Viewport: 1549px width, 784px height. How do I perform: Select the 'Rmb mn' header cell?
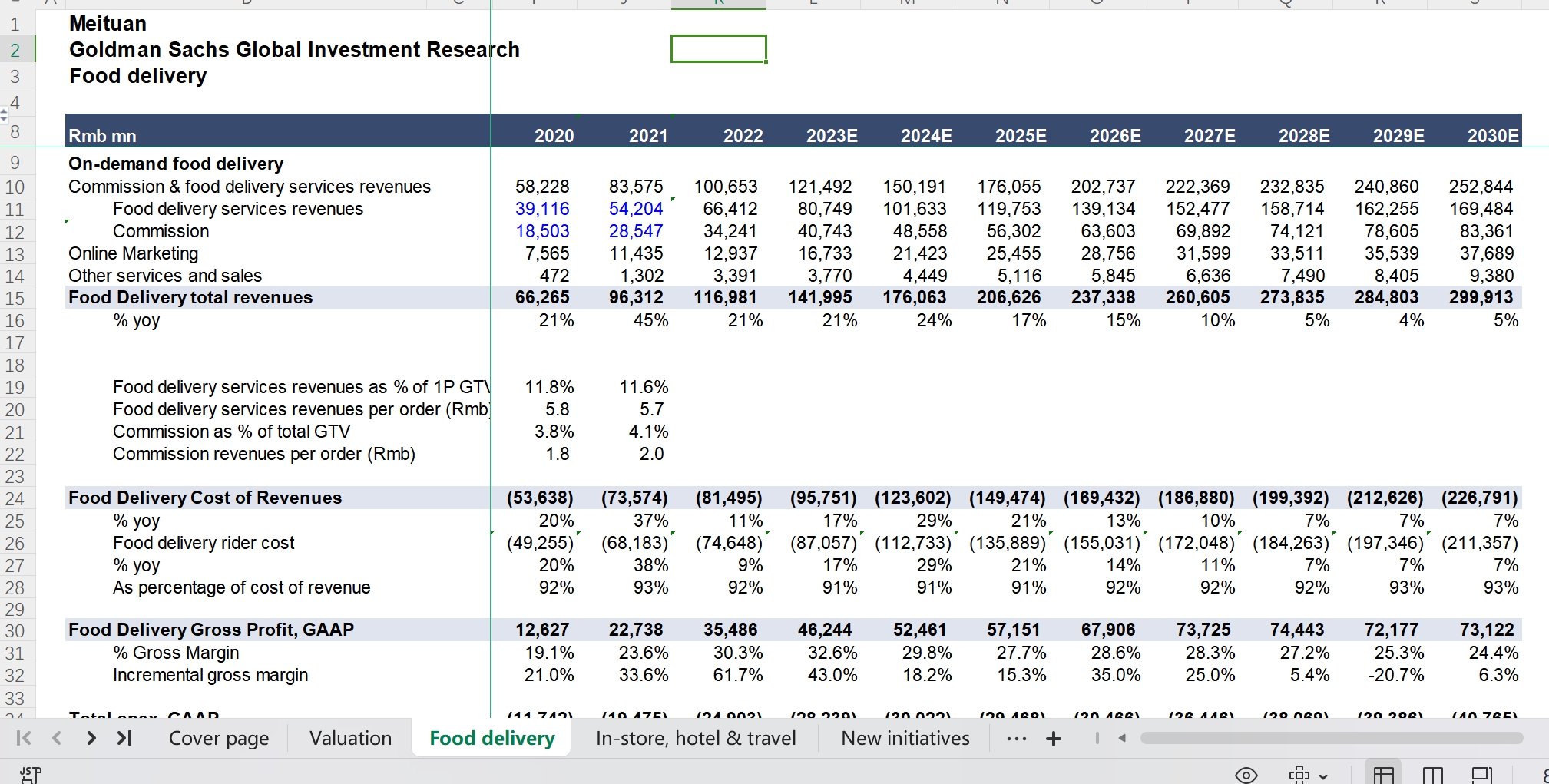point(102,136)
